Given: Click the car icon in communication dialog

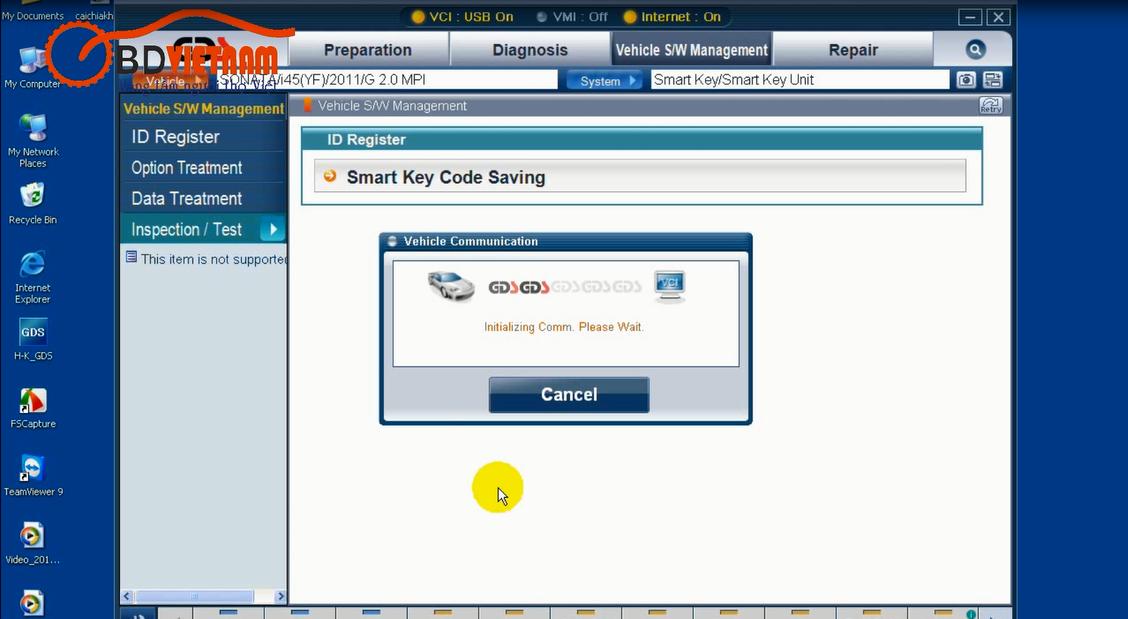Looking at the screenshot, I should pos(450,286).
